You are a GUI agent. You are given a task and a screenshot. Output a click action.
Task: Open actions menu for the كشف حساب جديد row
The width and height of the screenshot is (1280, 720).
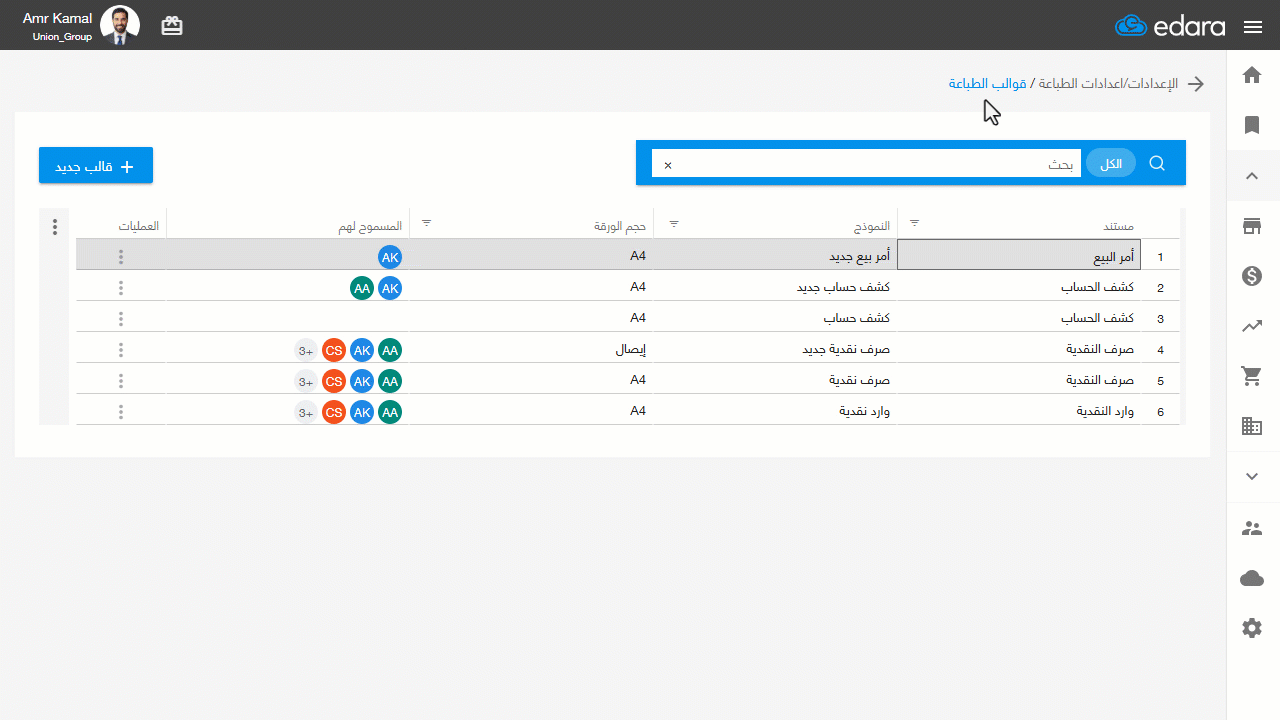121,288
